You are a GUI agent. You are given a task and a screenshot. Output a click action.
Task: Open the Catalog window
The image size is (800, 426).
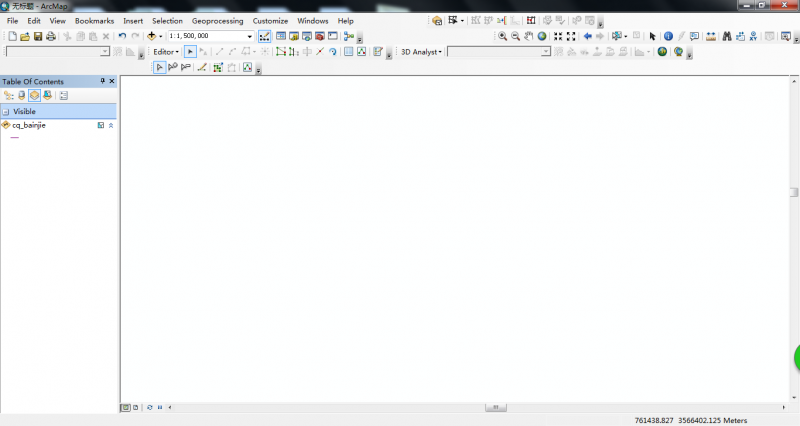[294, 36]
